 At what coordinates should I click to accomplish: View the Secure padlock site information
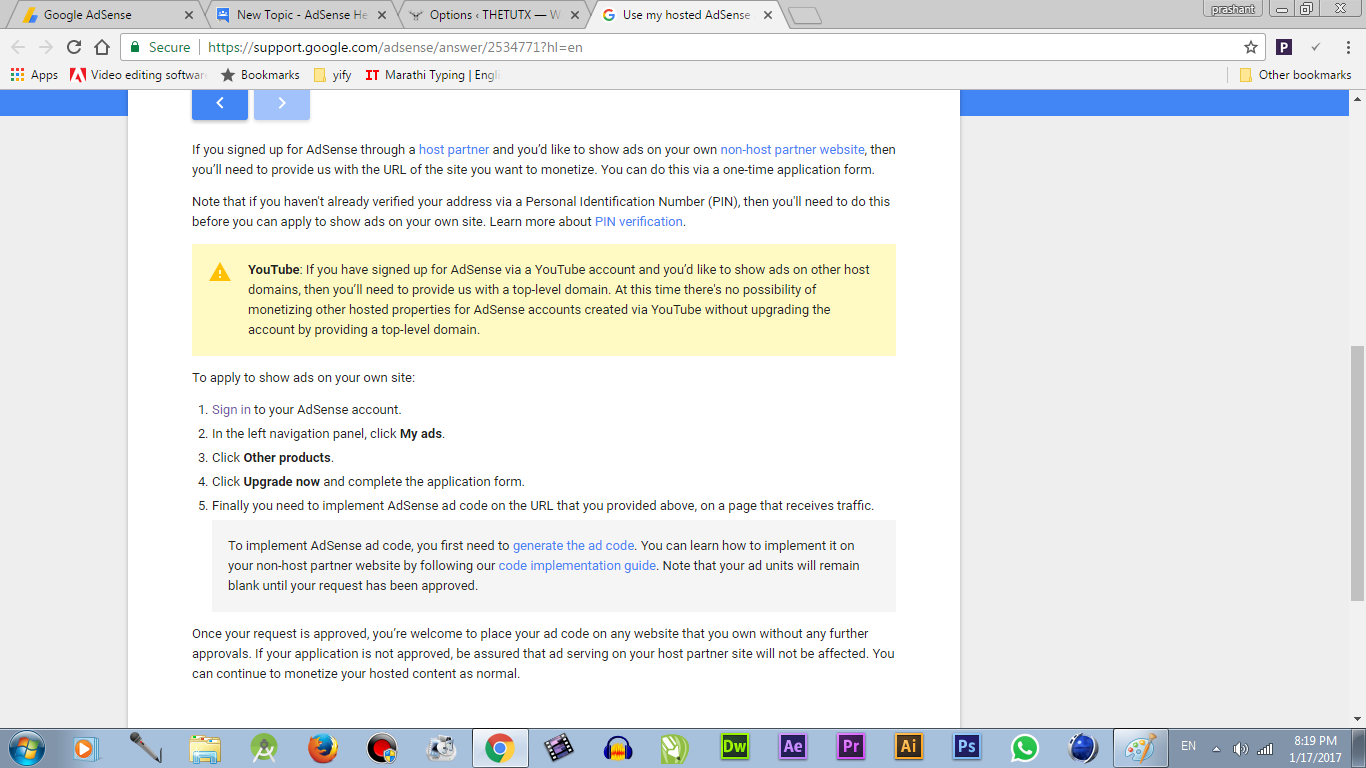[160, 47]
